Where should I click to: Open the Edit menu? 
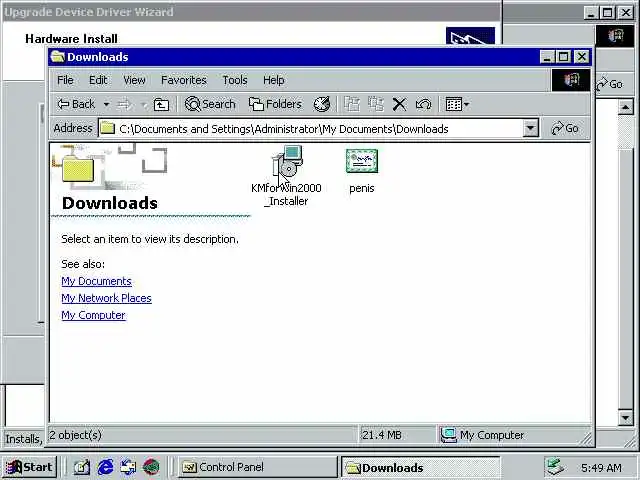[98, 80]
